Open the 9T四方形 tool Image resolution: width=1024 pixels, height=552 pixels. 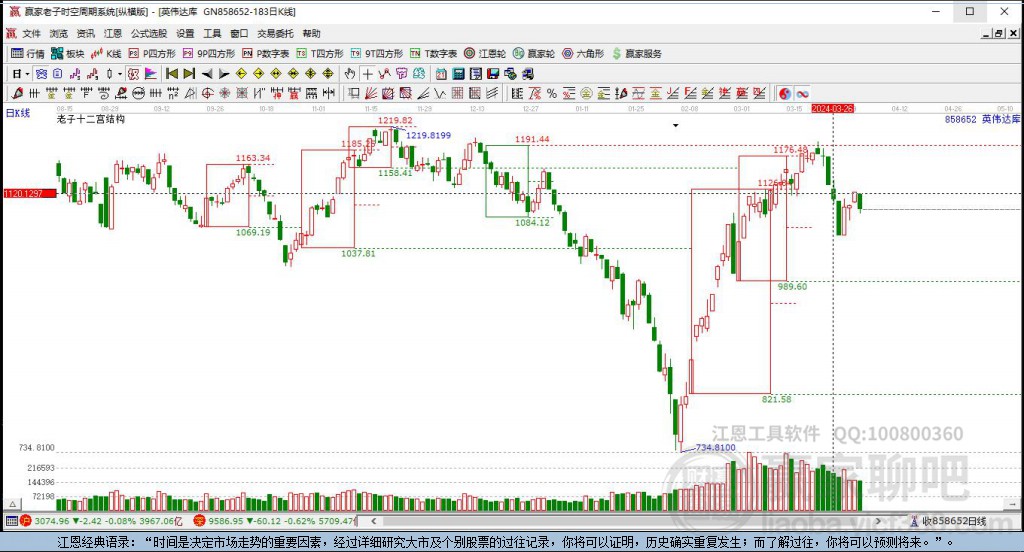(x=377, y=54)
